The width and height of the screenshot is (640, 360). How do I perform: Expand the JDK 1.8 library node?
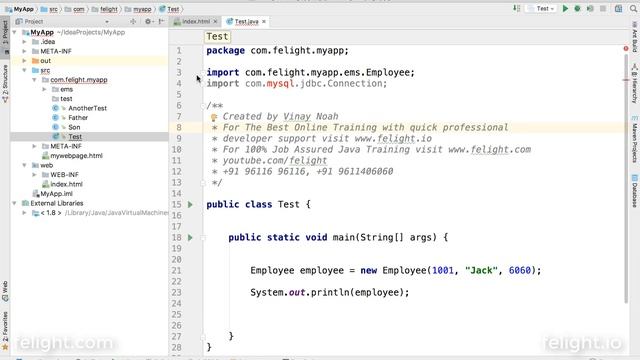pos(24,213)
